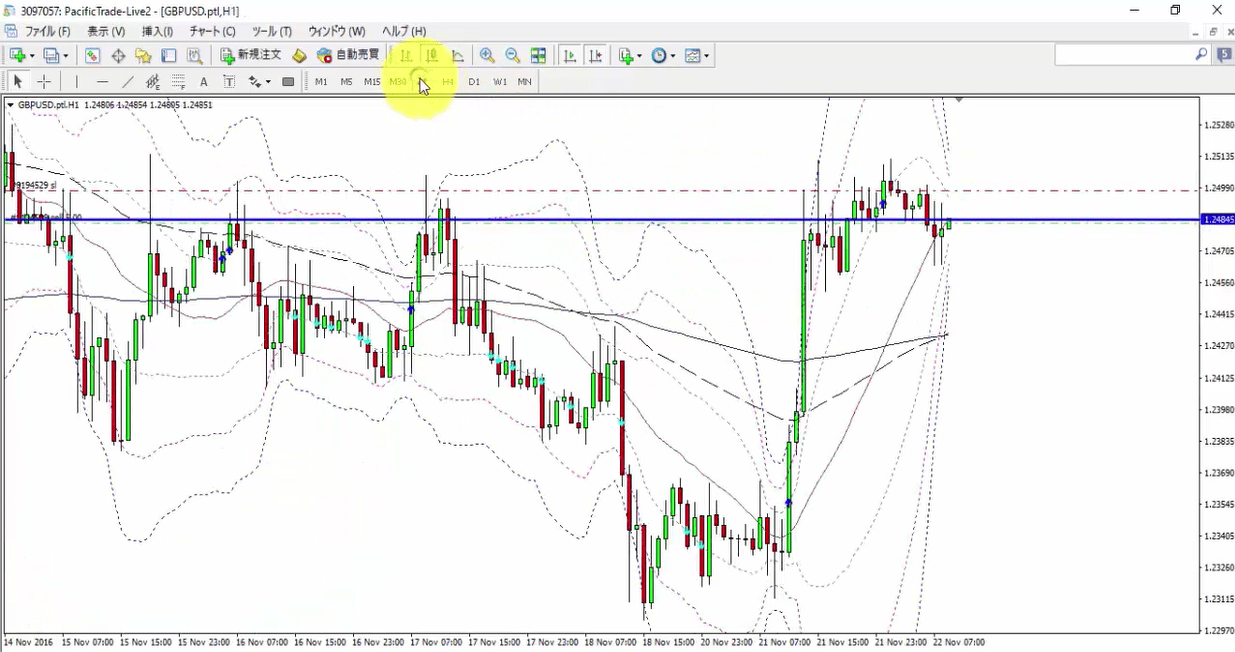Toggle 自動売買 auto trading

coord(347,56)
